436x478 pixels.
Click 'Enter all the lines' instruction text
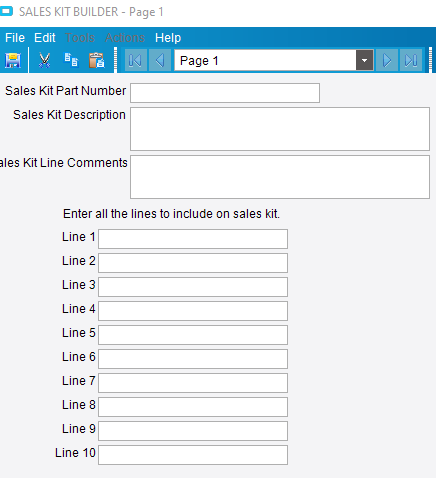(171, 214)
